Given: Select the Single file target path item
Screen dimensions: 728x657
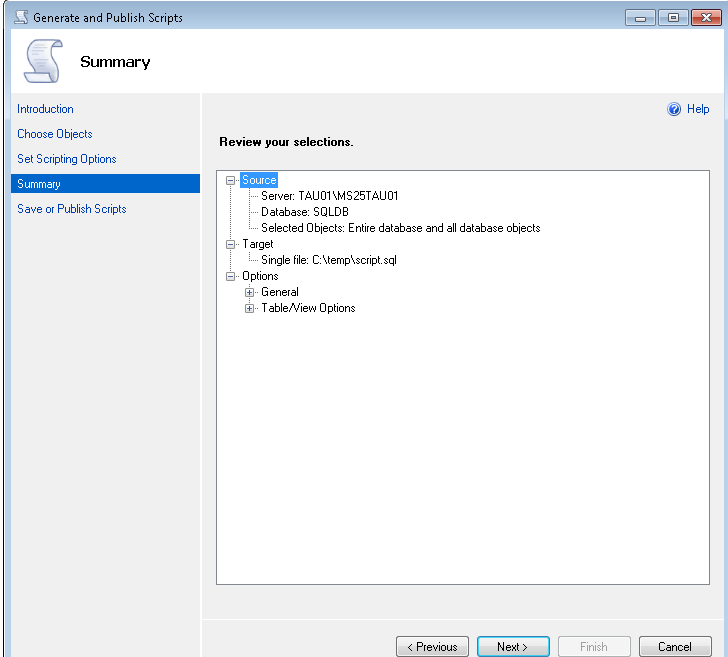Looking at the screenshot, I should click(x=330, y=260).
